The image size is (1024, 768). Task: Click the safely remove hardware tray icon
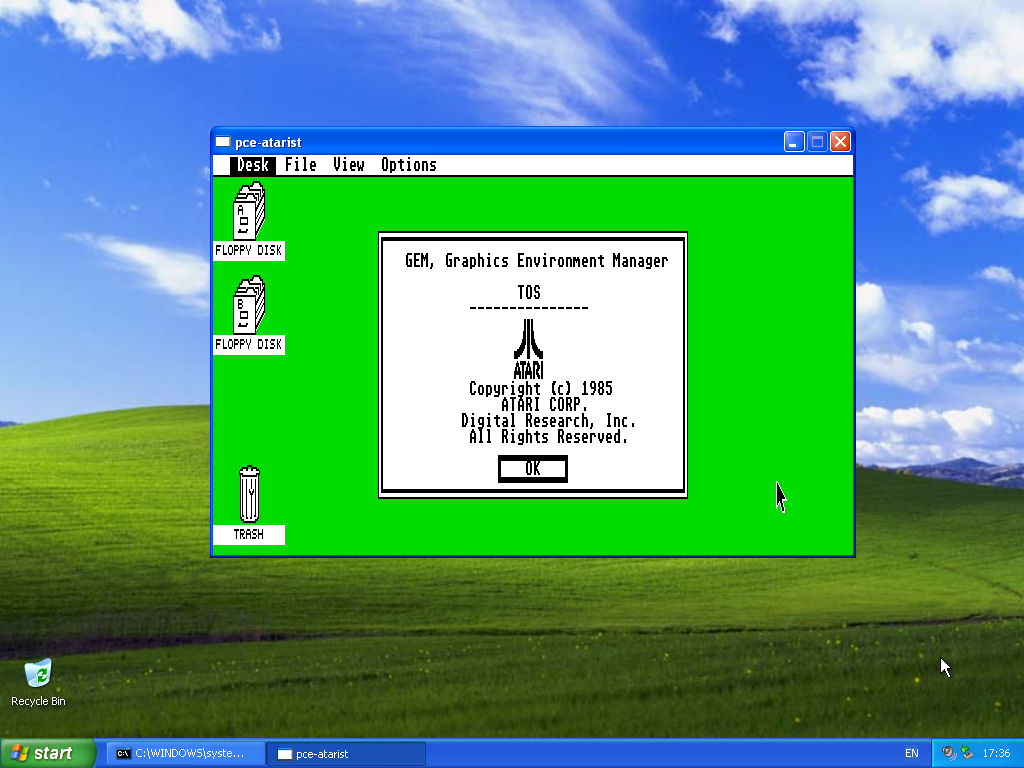coord(967,753)
